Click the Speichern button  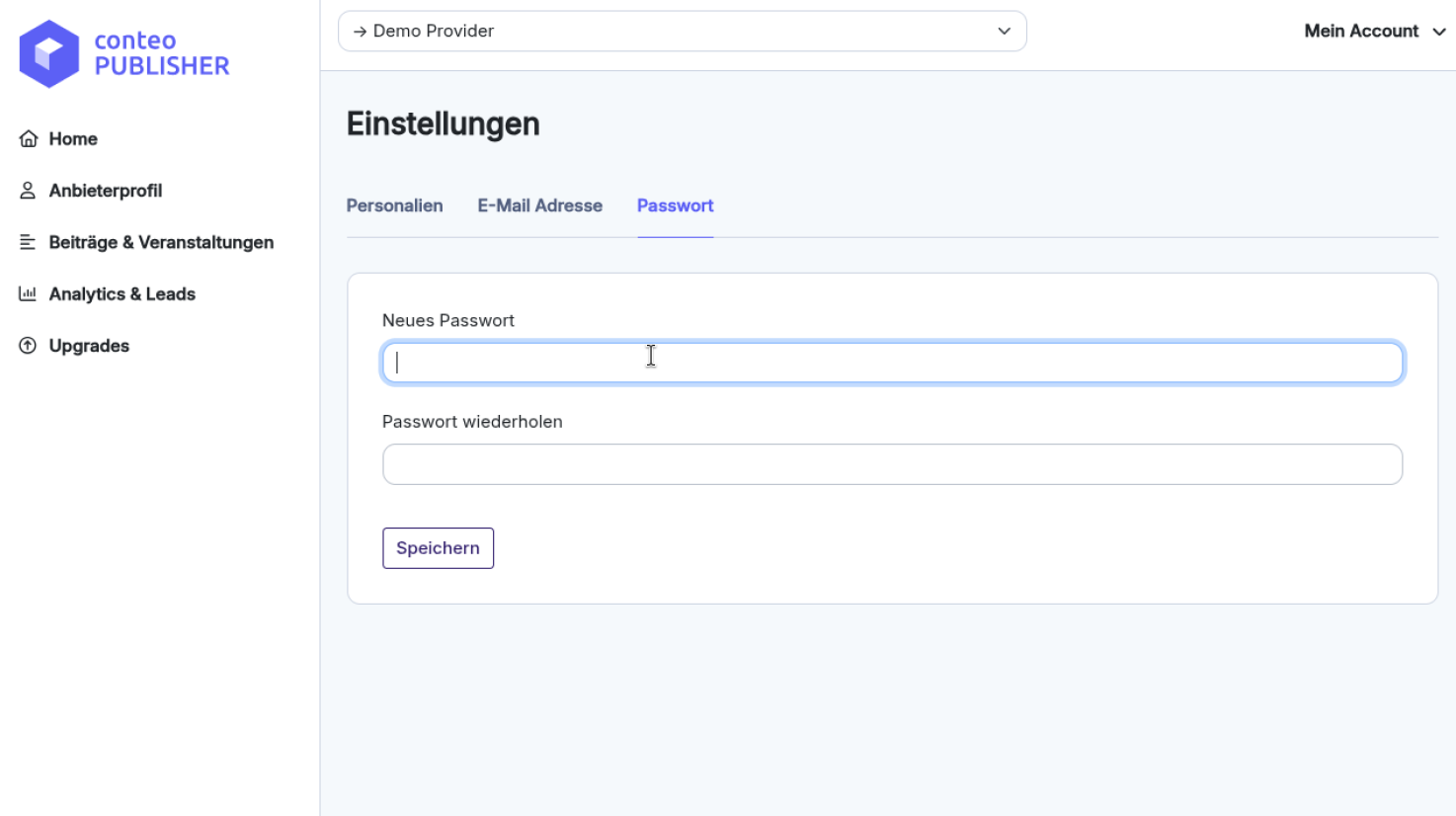click(x=438, y=548)
